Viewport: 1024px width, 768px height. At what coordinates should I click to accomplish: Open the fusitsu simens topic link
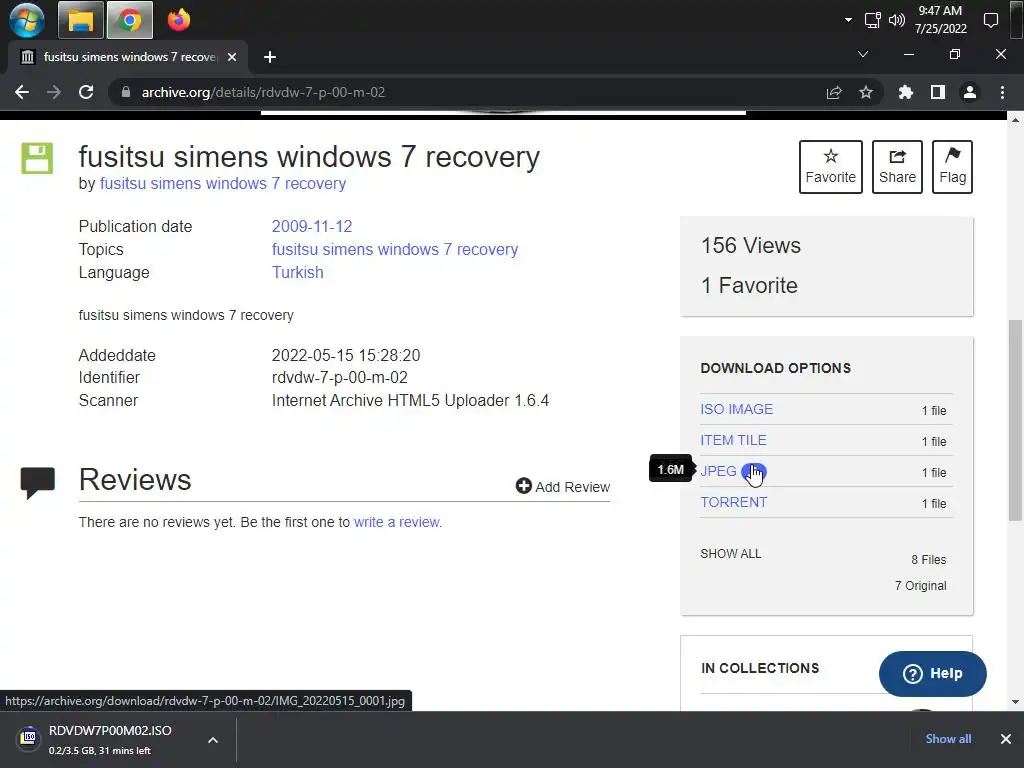coord(394,249)
